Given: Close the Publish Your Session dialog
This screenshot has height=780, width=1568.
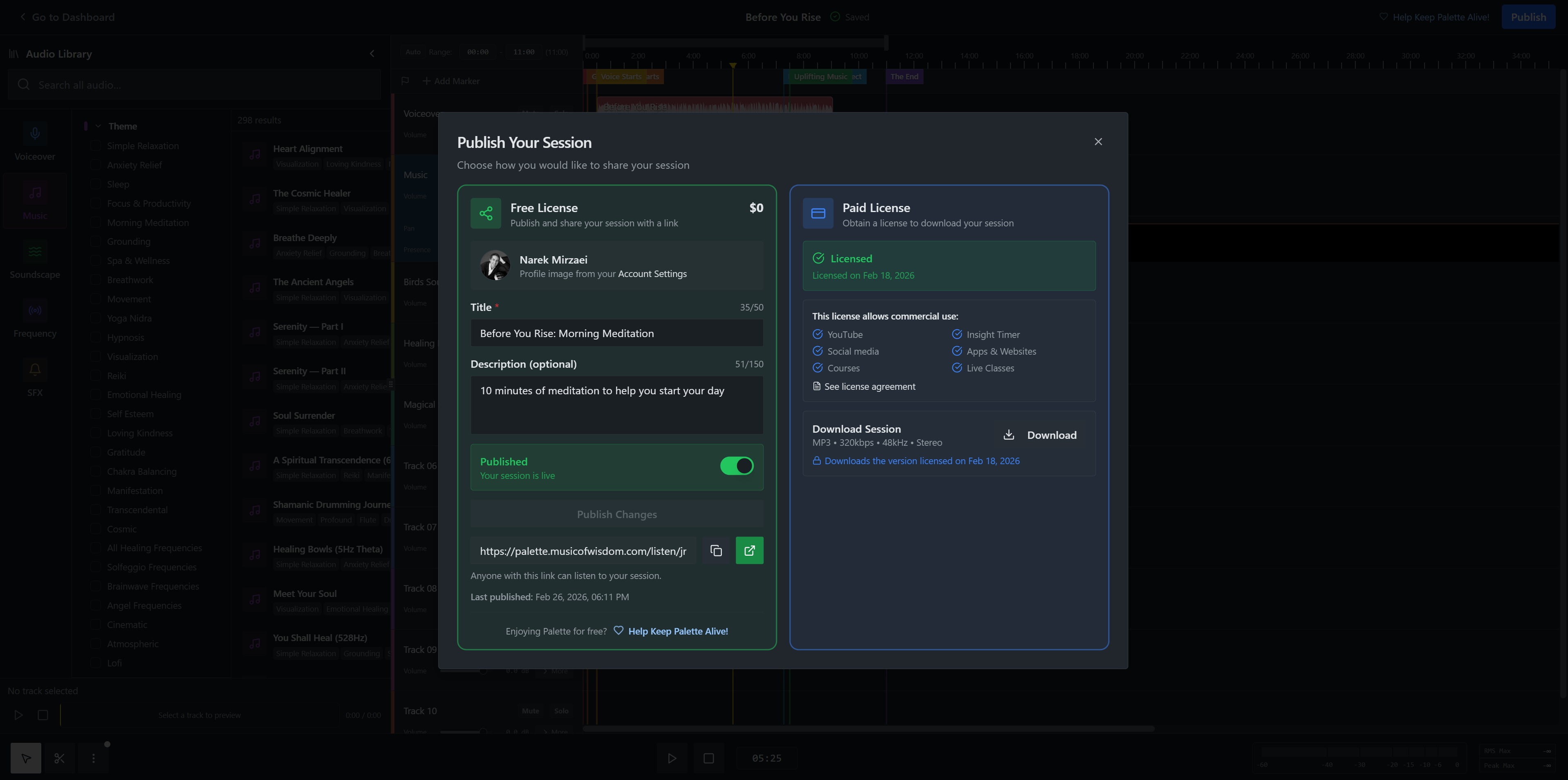Looking at the screenshot, I should [1098, 142].
